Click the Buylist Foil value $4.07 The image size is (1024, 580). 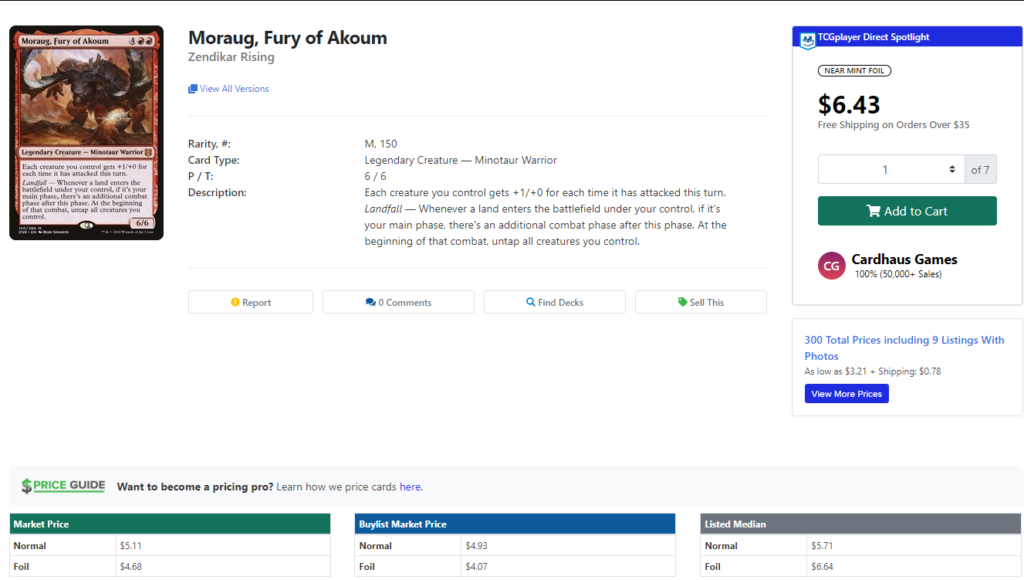(476, 567)
